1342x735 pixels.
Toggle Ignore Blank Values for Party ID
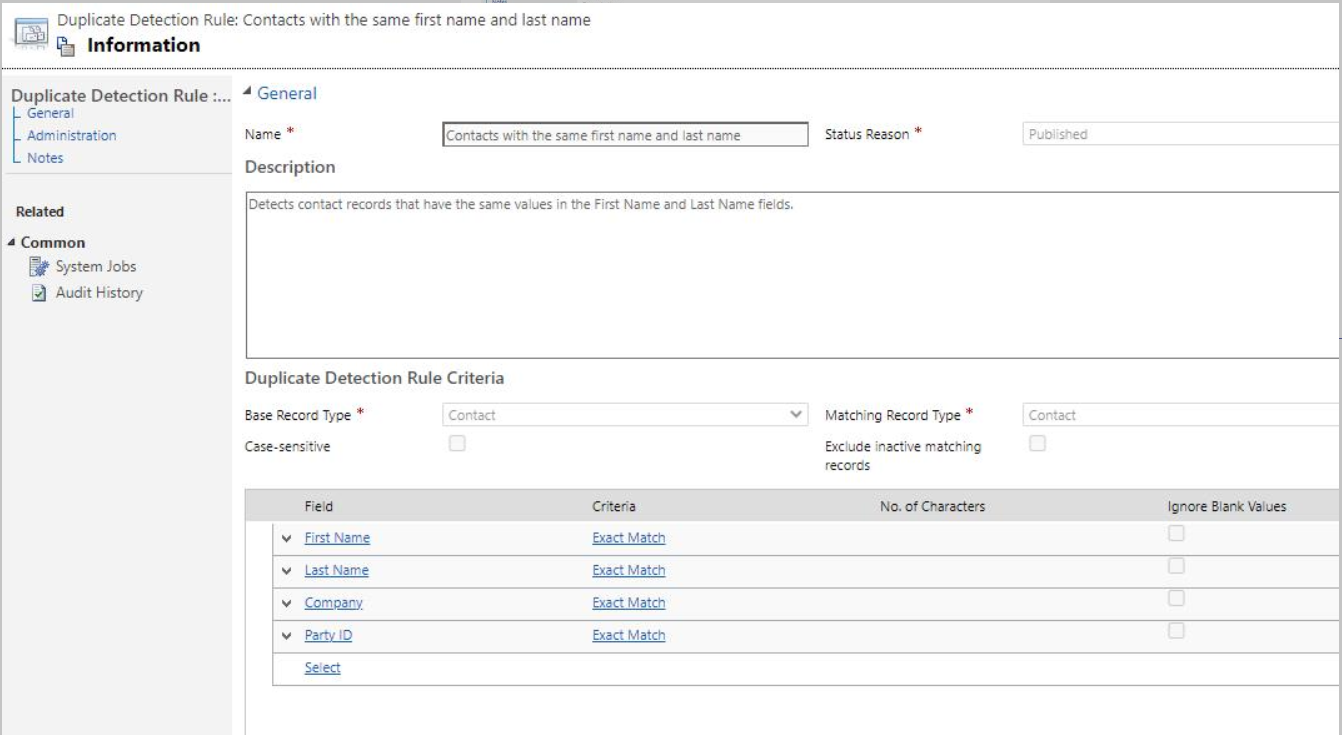pos(1177,631)
